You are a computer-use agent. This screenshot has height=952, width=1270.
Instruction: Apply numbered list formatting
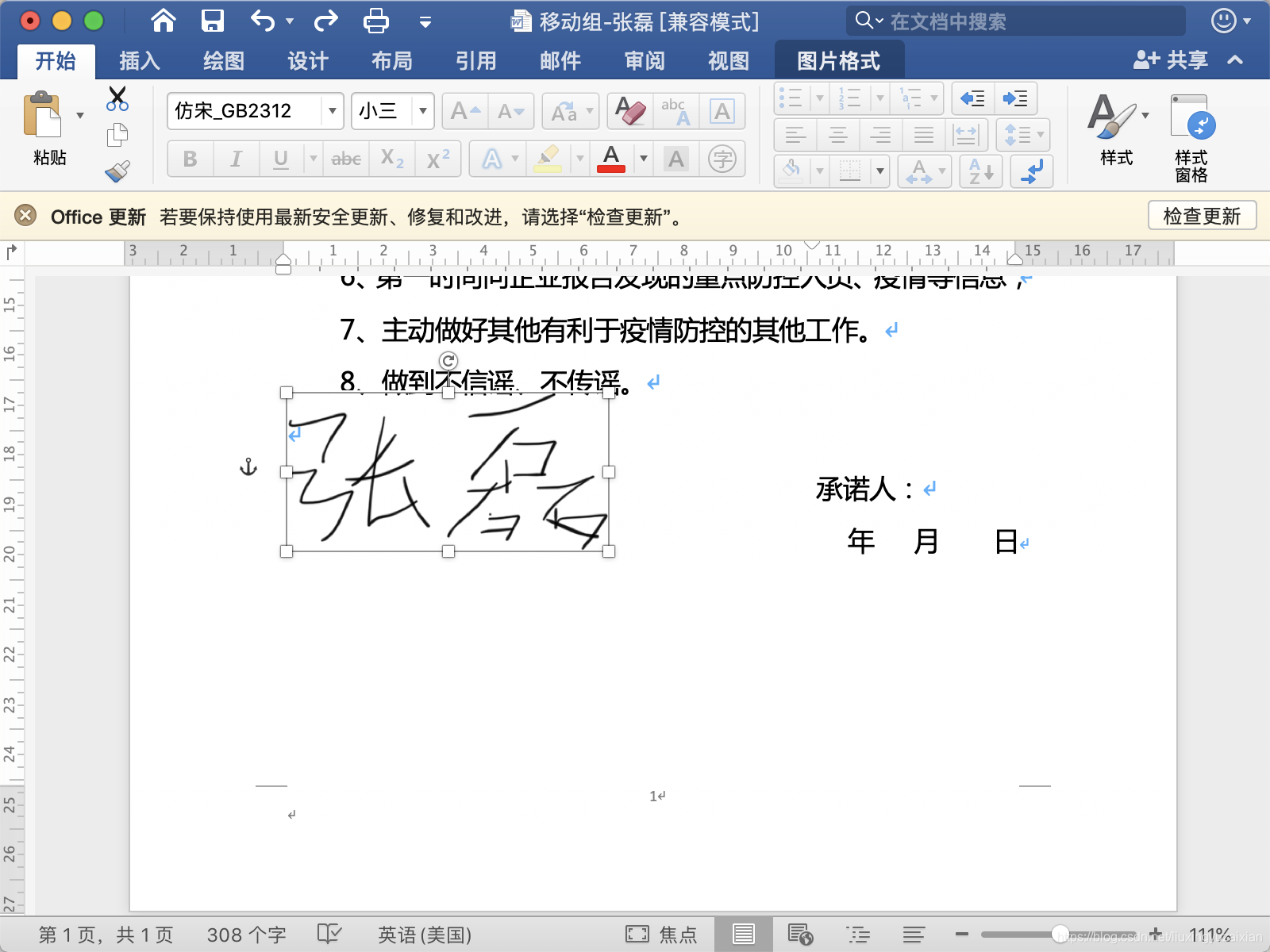[x=851, y=98]
